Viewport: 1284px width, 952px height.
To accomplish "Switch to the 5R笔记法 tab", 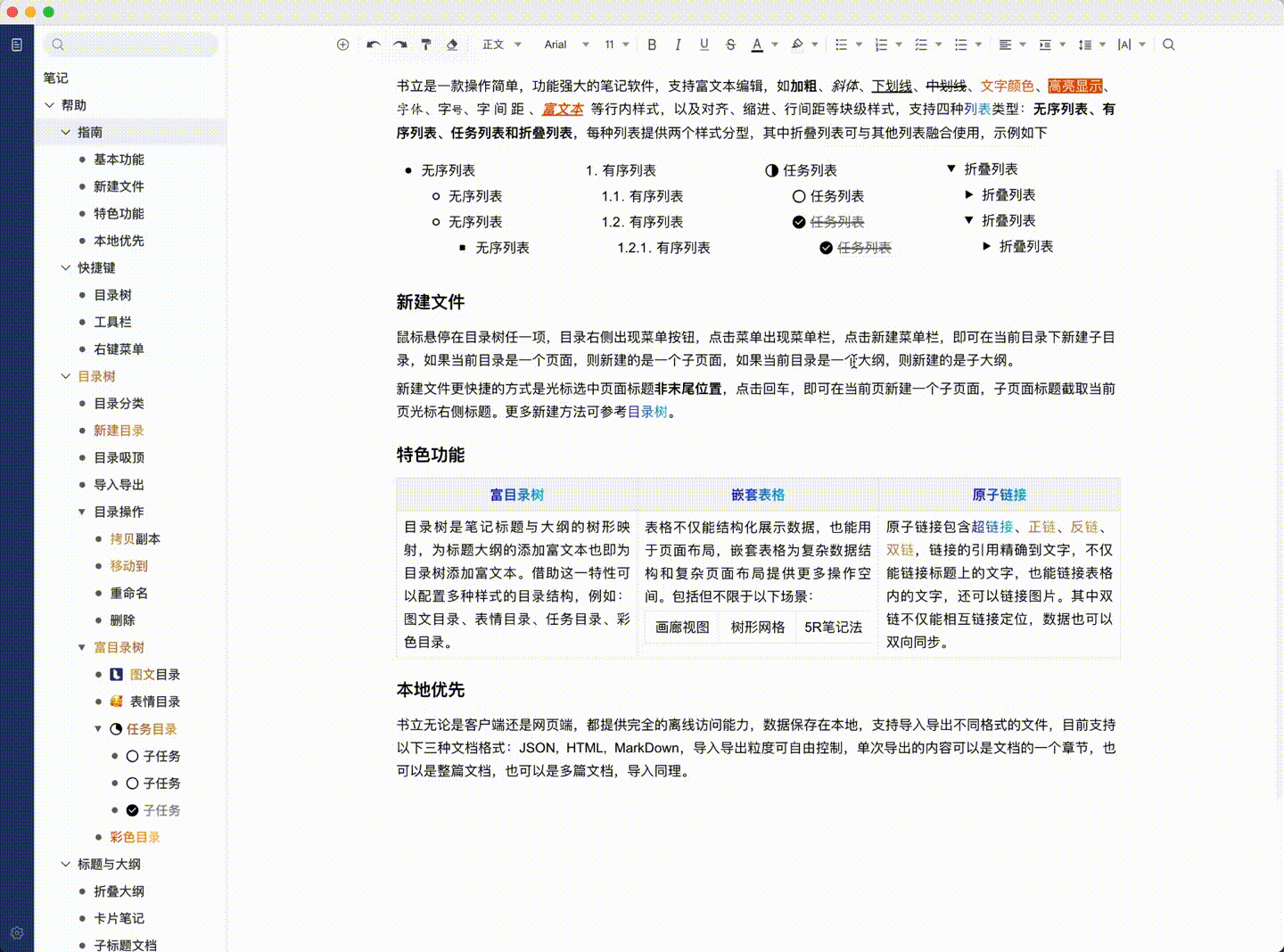I will click(833, 628).
